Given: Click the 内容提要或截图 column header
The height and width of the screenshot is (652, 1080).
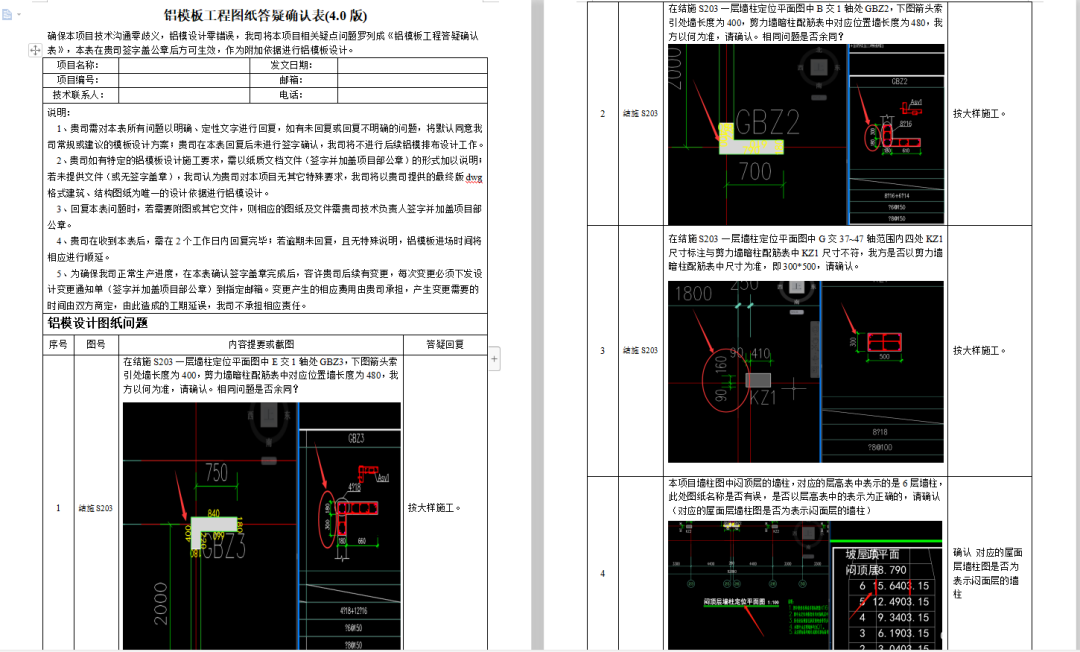Looking at the screenshot, I should [x=262, y=344].
